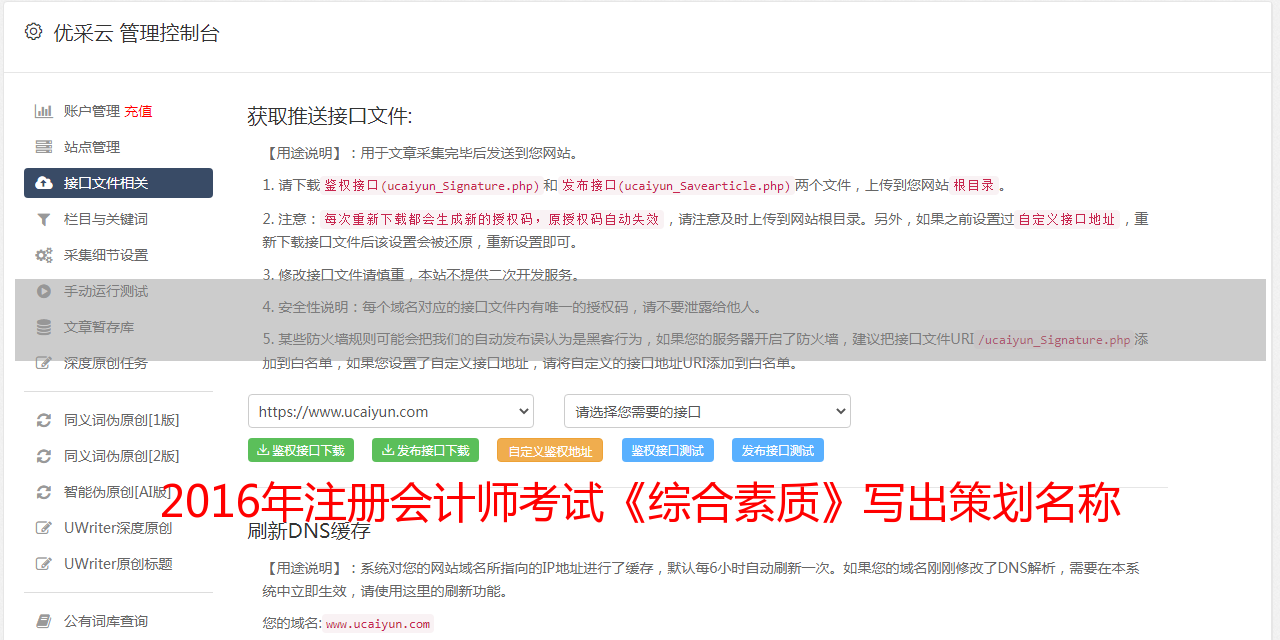This screenshot has width=1280, height=640.
Task: Click the 优采云 管理控制台 title
Action: tap(136, 33)
